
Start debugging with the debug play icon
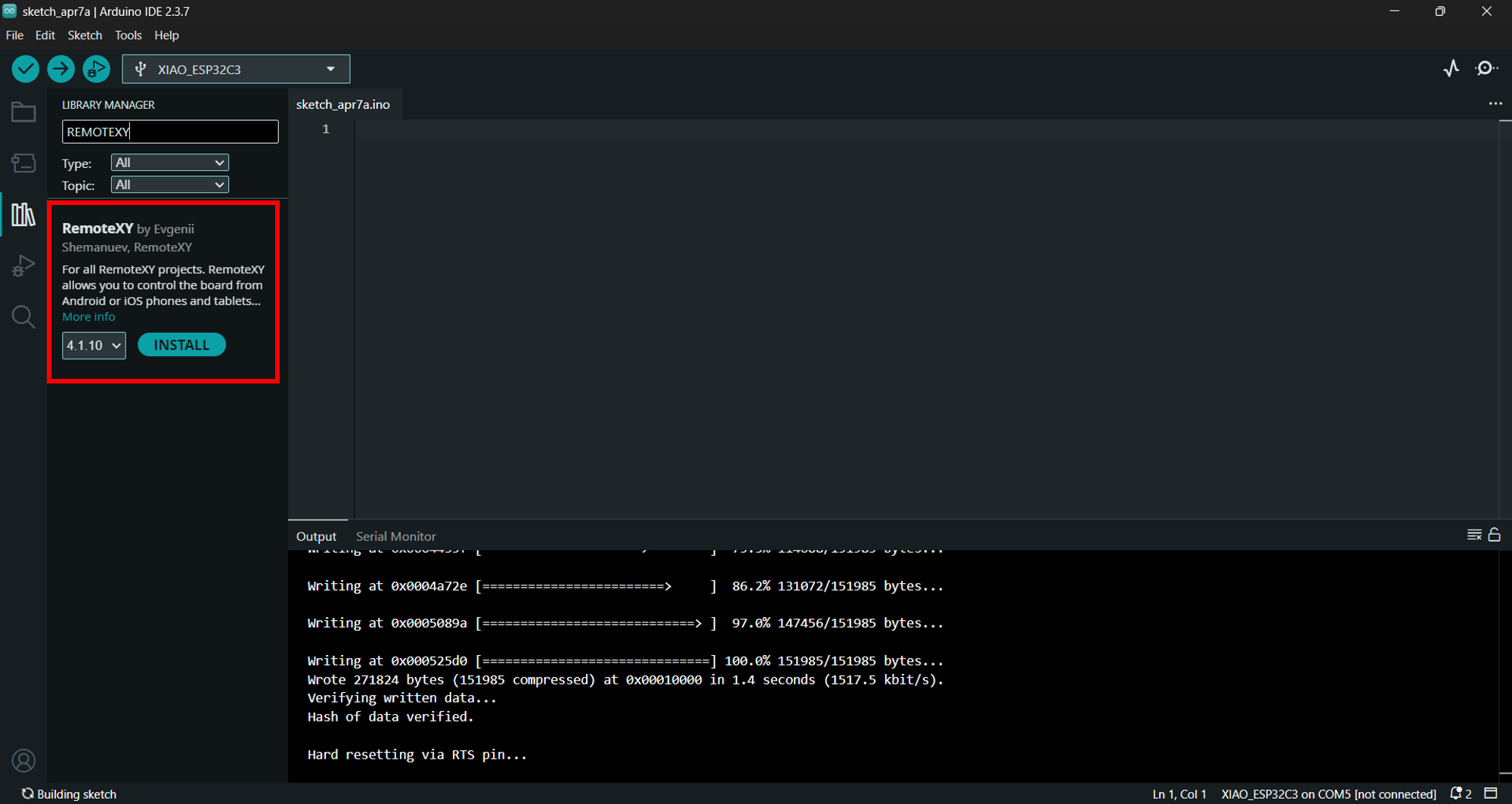point(96,69)
